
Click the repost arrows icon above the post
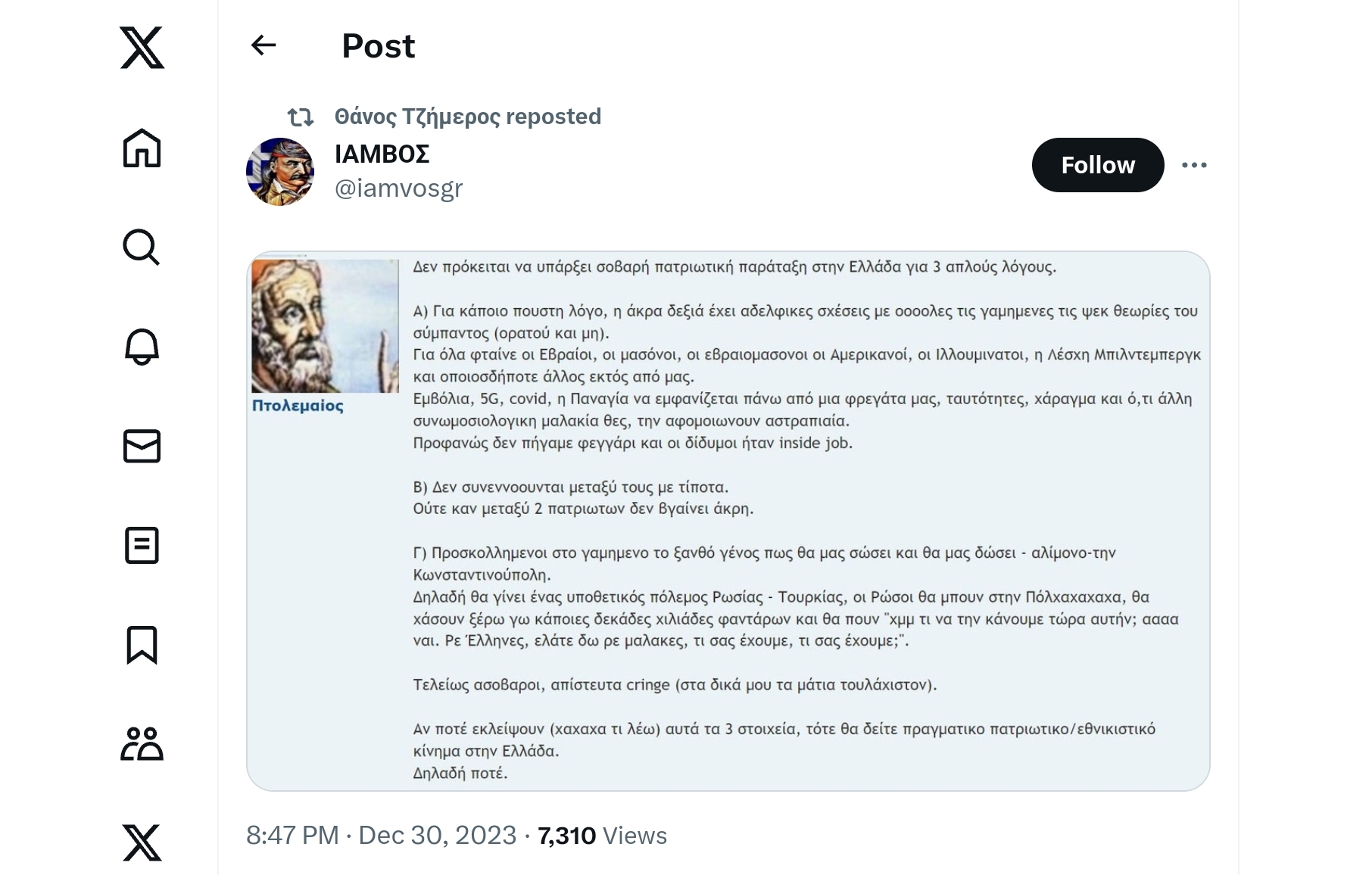pyautogui.click(x=300, y=117)
